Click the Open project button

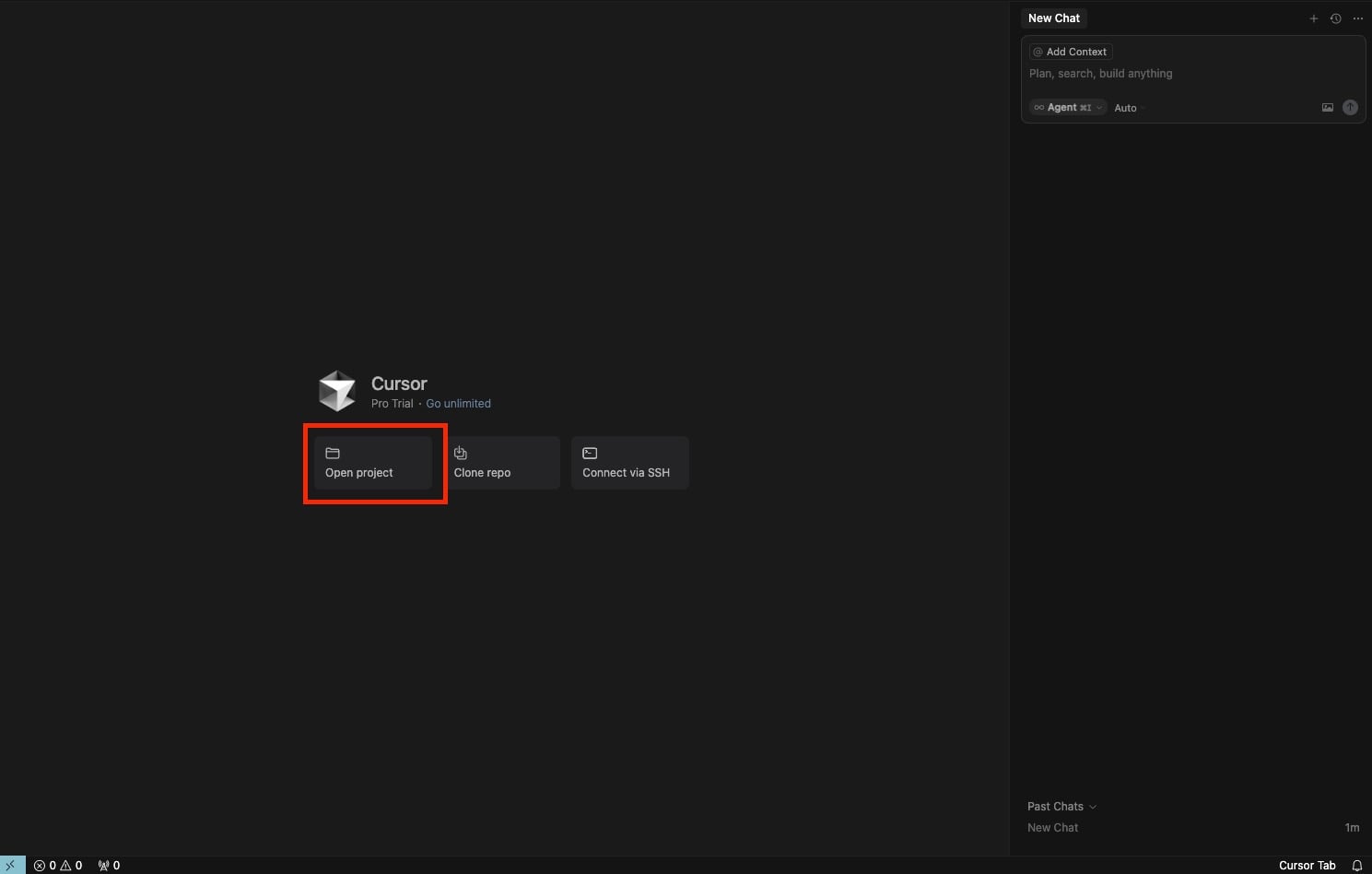[373, 463]
